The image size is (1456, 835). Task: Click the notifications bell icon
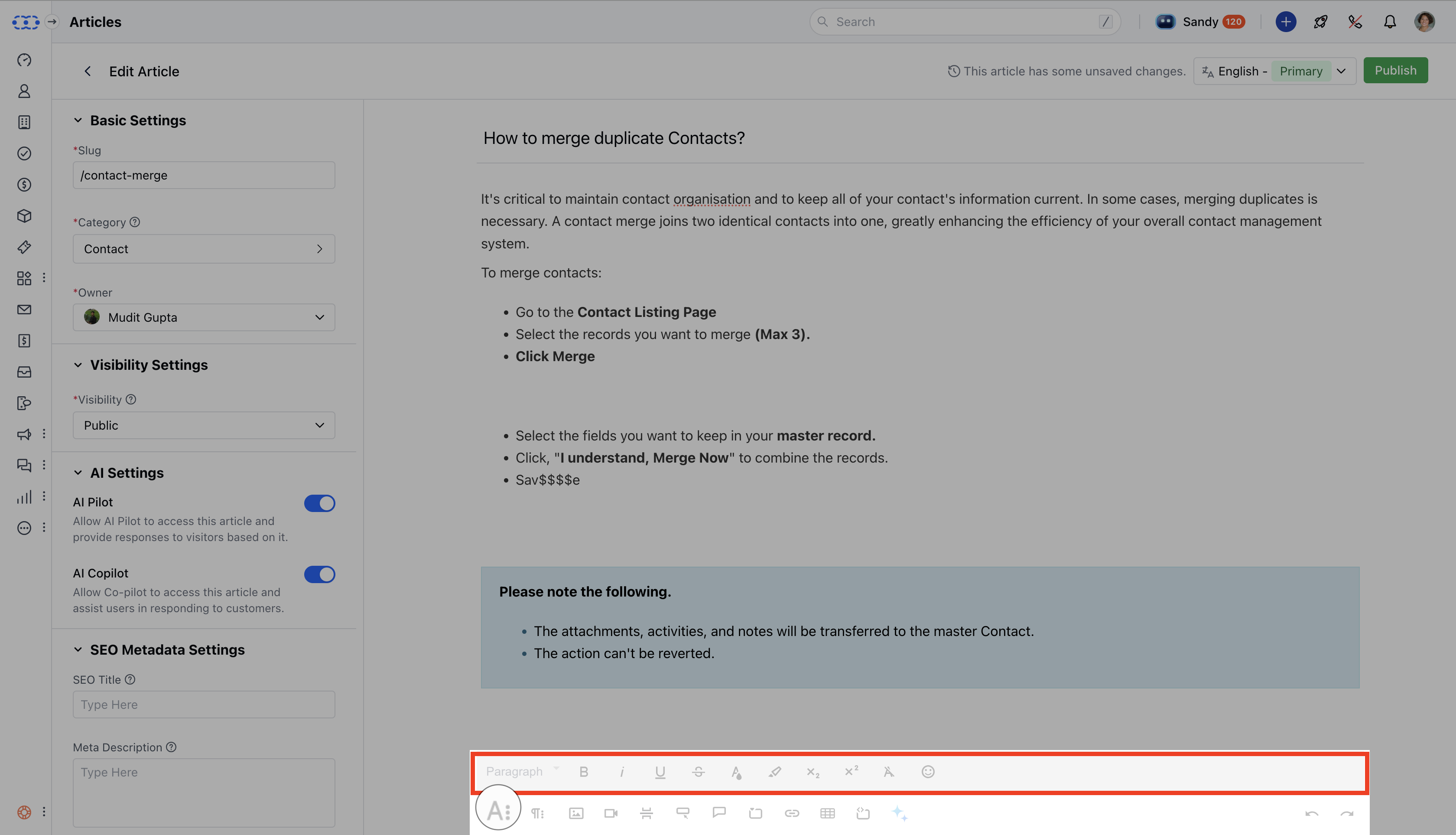pos(1390,22)
